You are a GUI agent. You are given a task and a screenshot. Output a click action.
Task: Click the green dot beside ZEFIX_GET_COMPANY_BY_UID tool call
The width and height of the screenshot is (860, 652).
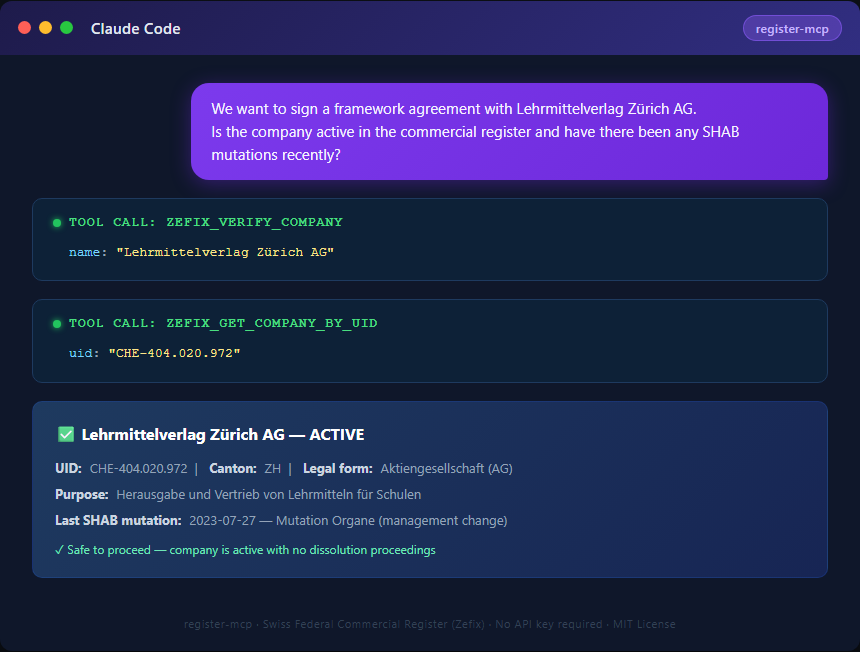click(57, 324)
